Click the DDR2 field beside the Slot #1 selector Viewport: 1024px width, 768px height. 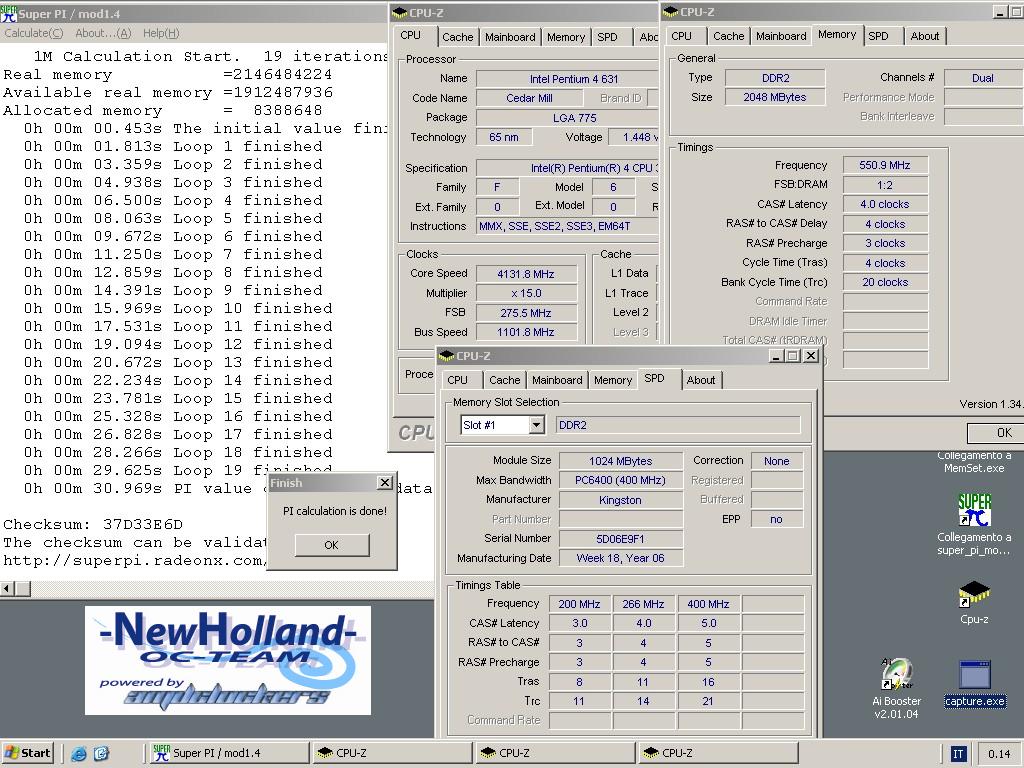678,425
